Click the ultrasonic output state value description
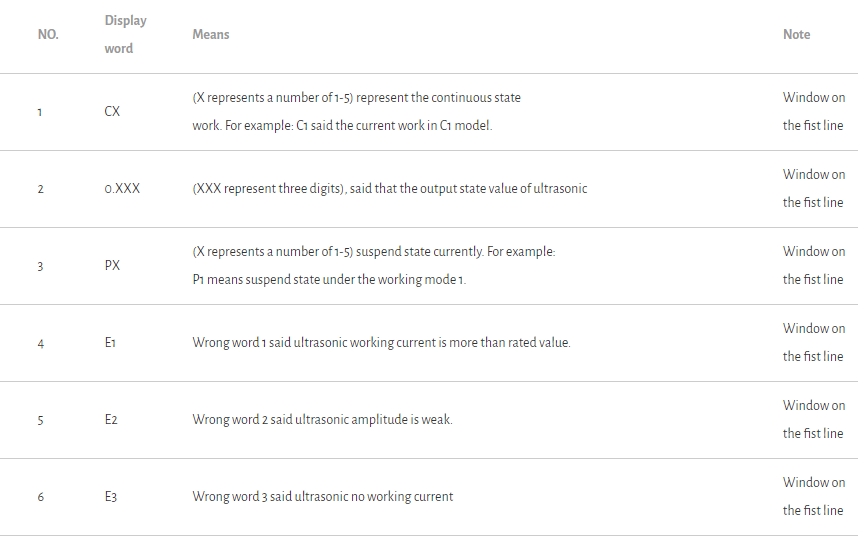The image size is (868, 541). 390,189
